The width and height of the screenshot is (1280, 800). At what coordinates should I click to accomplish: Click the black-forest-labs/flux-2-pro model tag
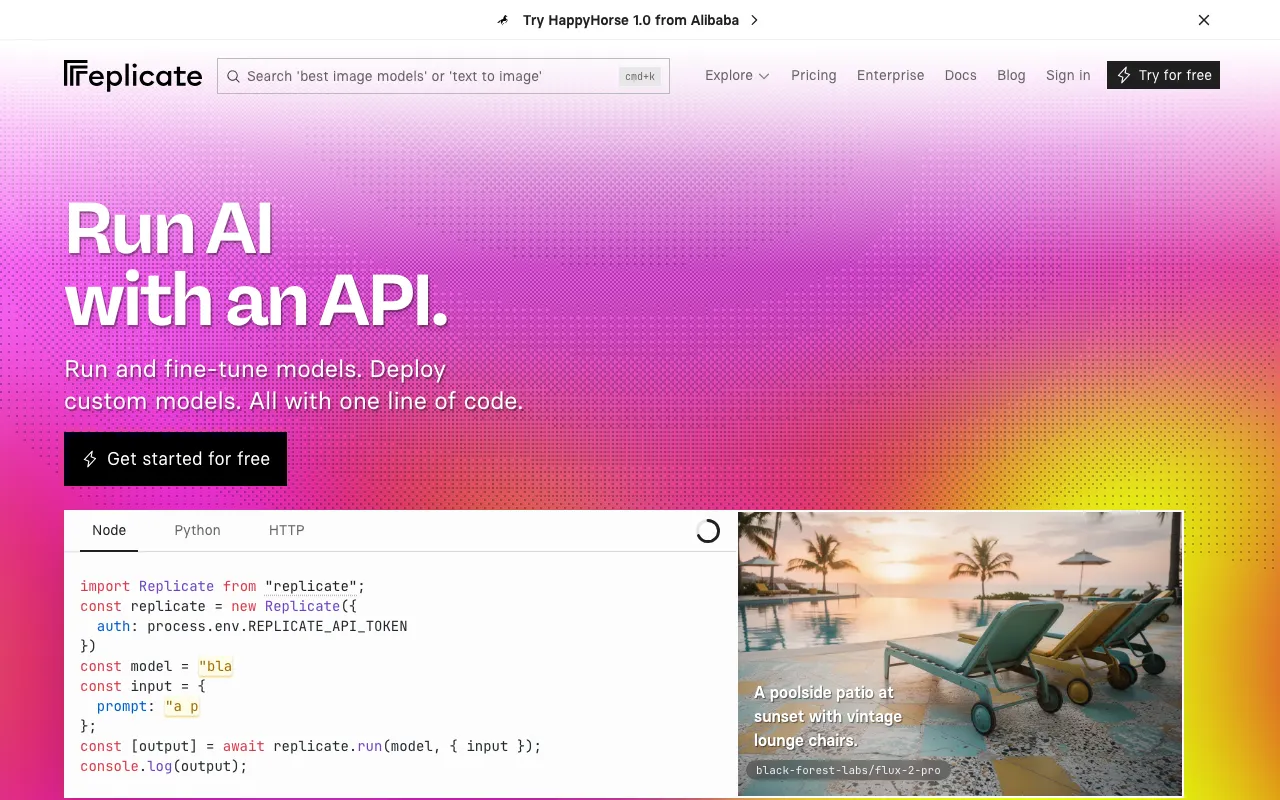tap(848, 771)
